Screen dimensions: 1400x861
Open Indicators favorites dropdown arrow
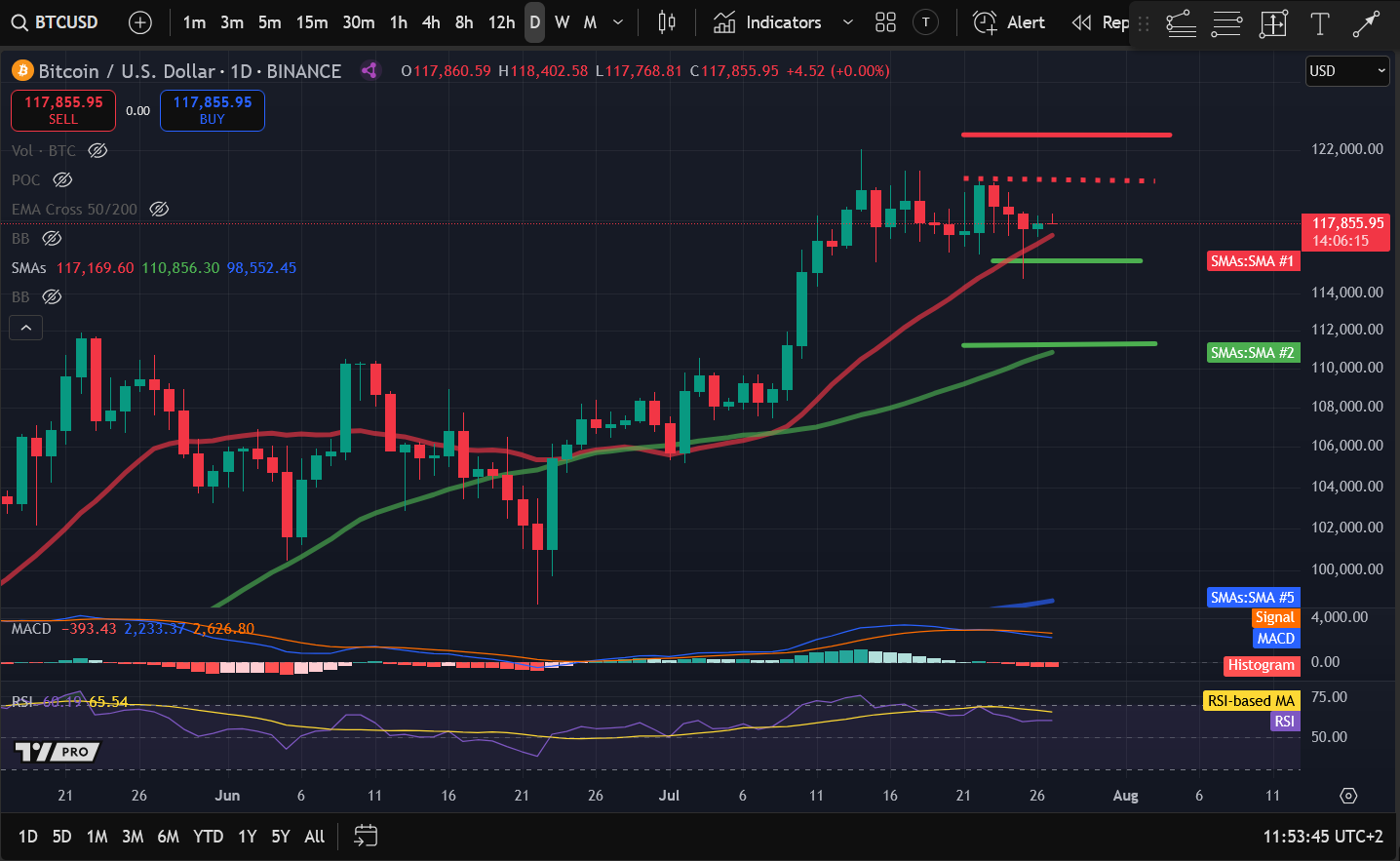pos(848,22)
